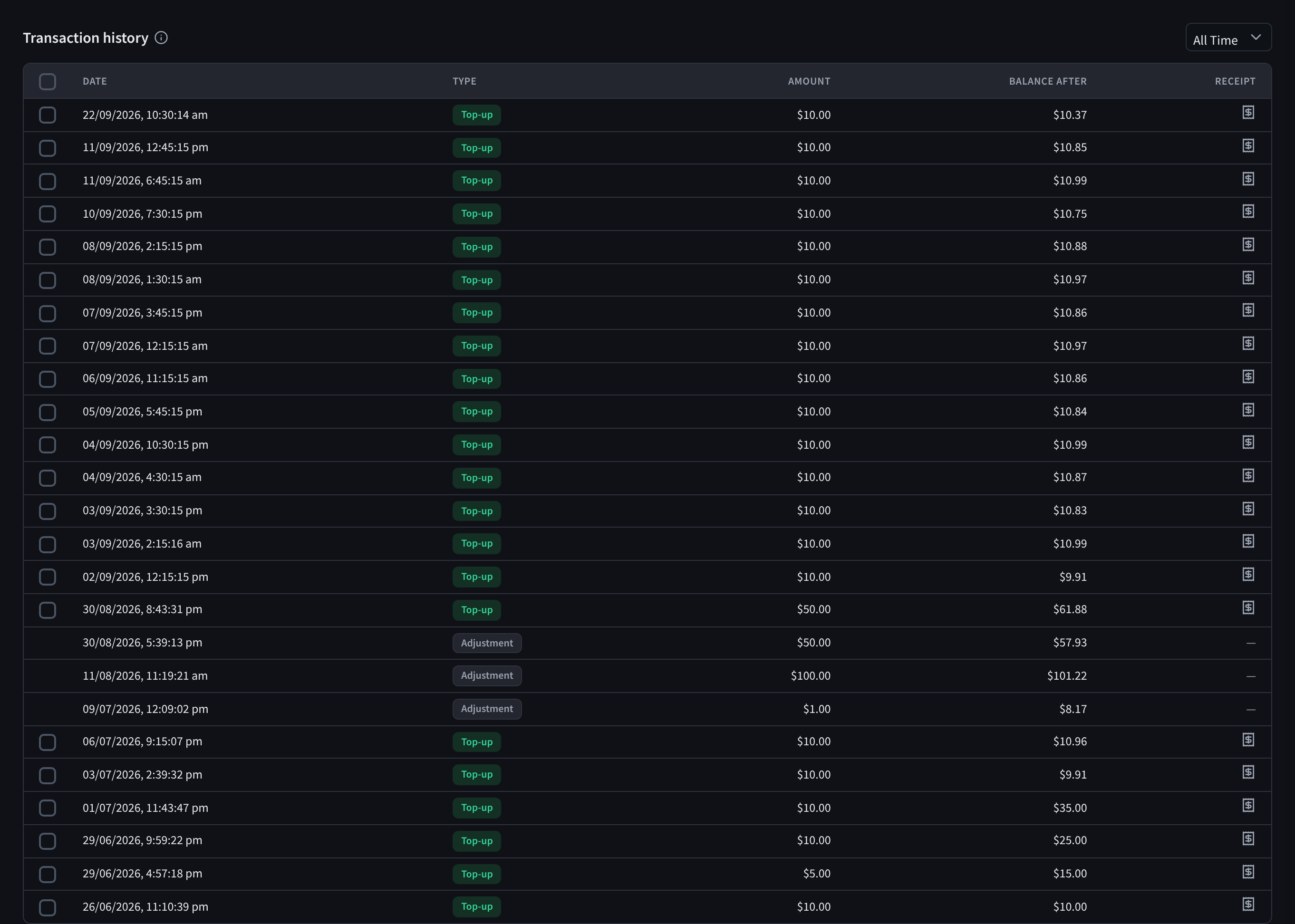The height and width of the screenshot is (924, 1295).
Task: Open receipt for 11/09/2026 6:45:15 am top-up
Action: [x=1248, y=179]
